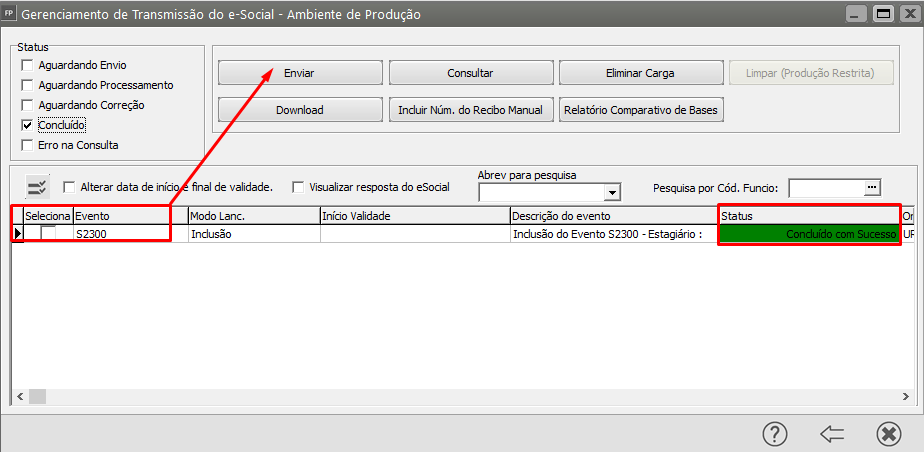The width and height of the screenshot is (924, 452).
Task: Check Visualizar resposta do eSocial
Action: point(298,187)
